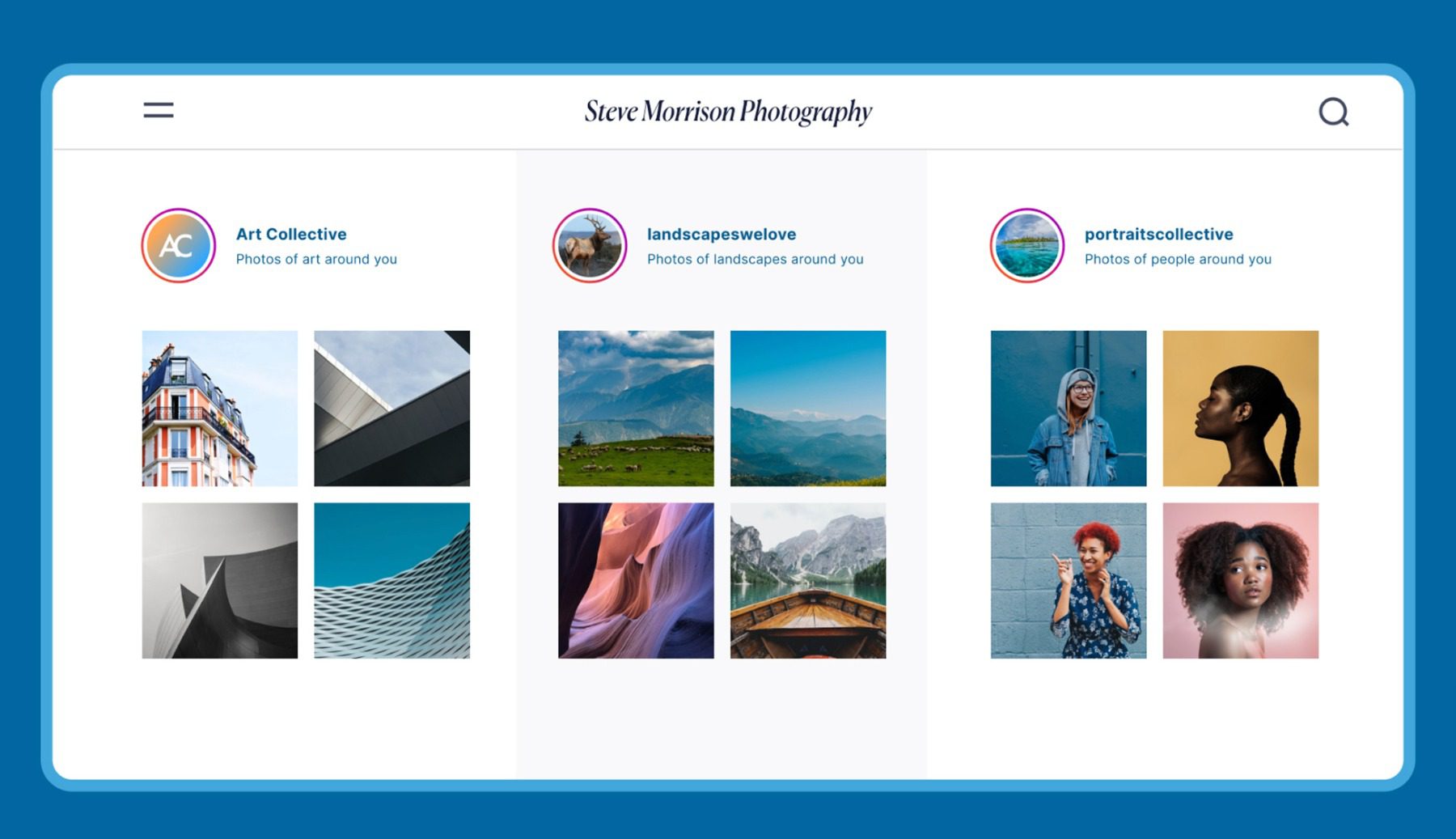Click "Photos of art around you" text
The image size is (1456, 839).
[316, 259]
